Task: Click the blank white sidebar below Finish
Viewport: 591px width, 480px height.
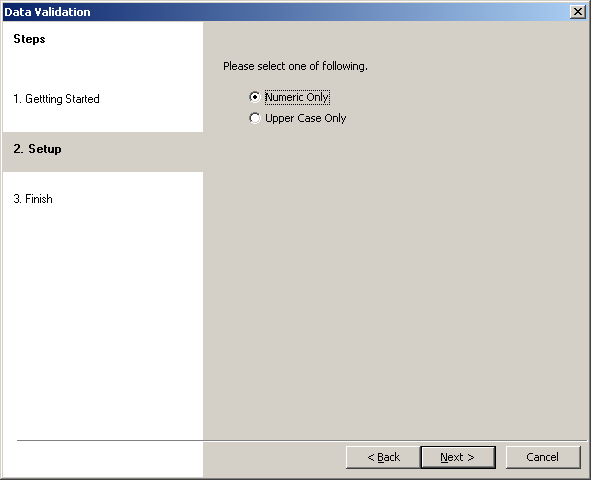Action: pyautogui.click(x=103, y=320)
